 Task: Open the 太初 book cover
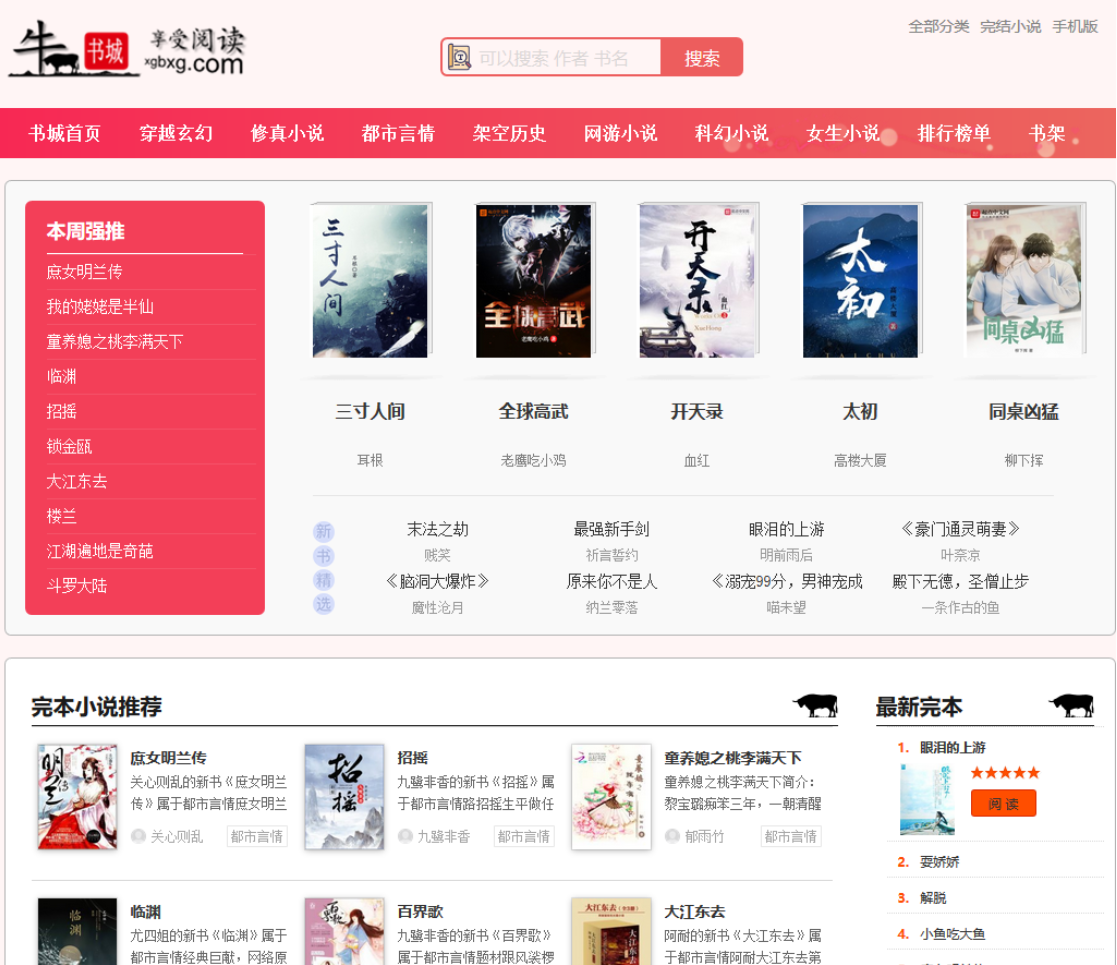pyautogui.click(x=861, y=281)
